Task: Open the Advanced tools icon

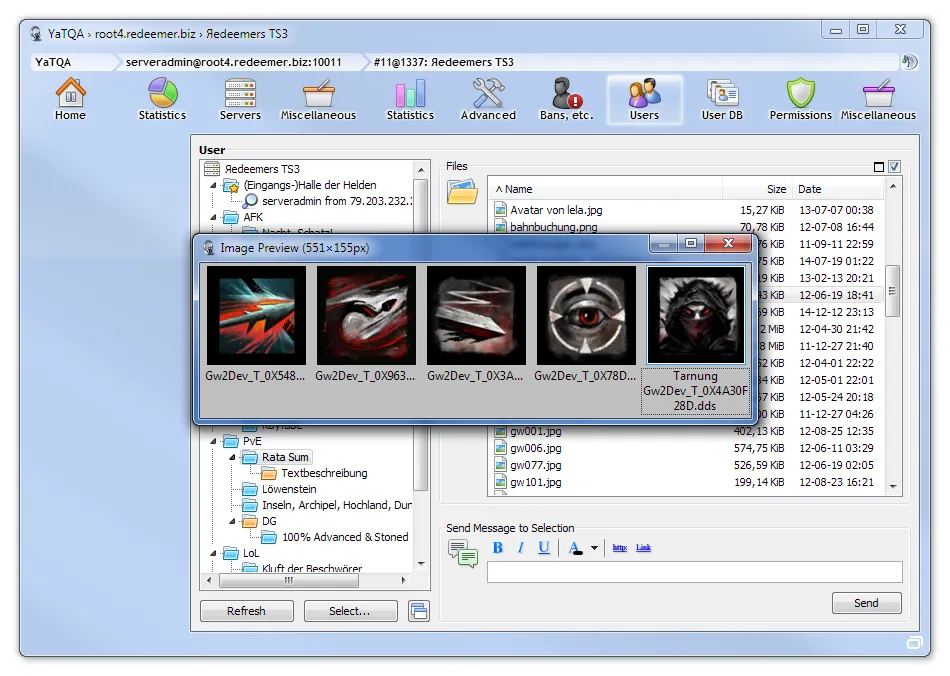Action: pyautogui.click(x=488, y=100)
